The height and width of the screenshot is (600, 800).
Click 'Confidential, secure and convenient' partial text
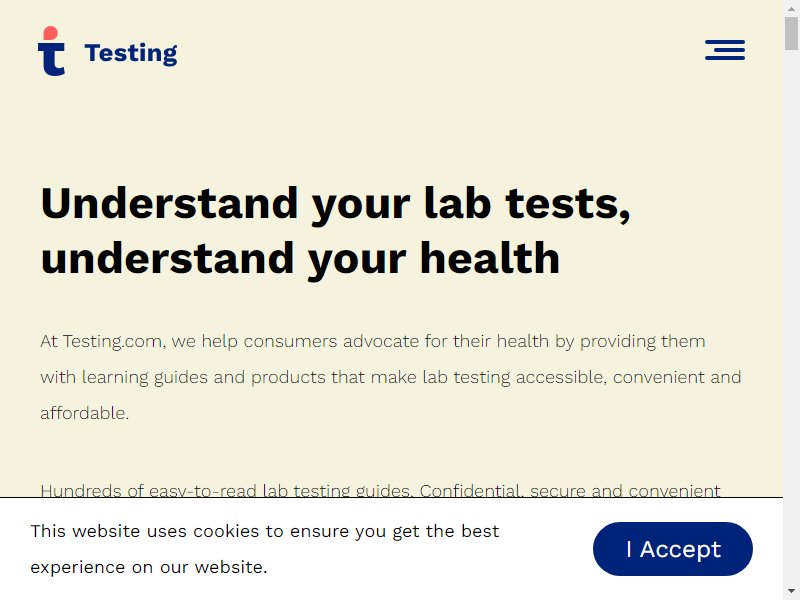(570, 490)
